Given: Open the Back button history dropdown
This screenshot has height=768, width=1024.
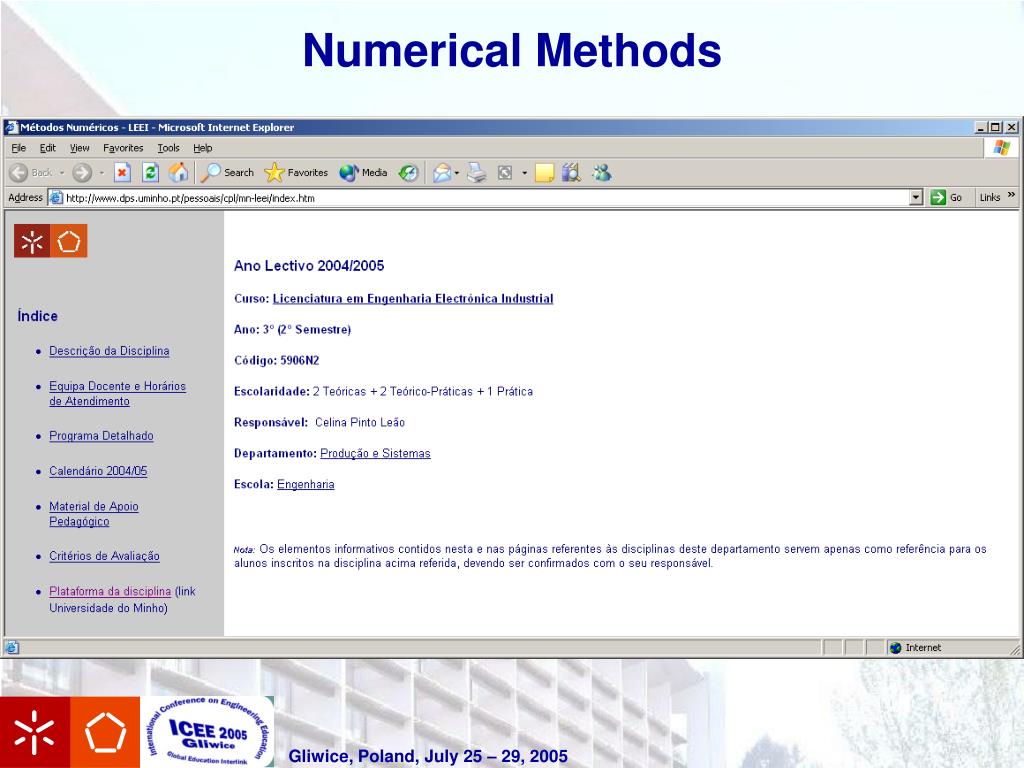Looking at the screenshot, I should [x=62, y=173].
